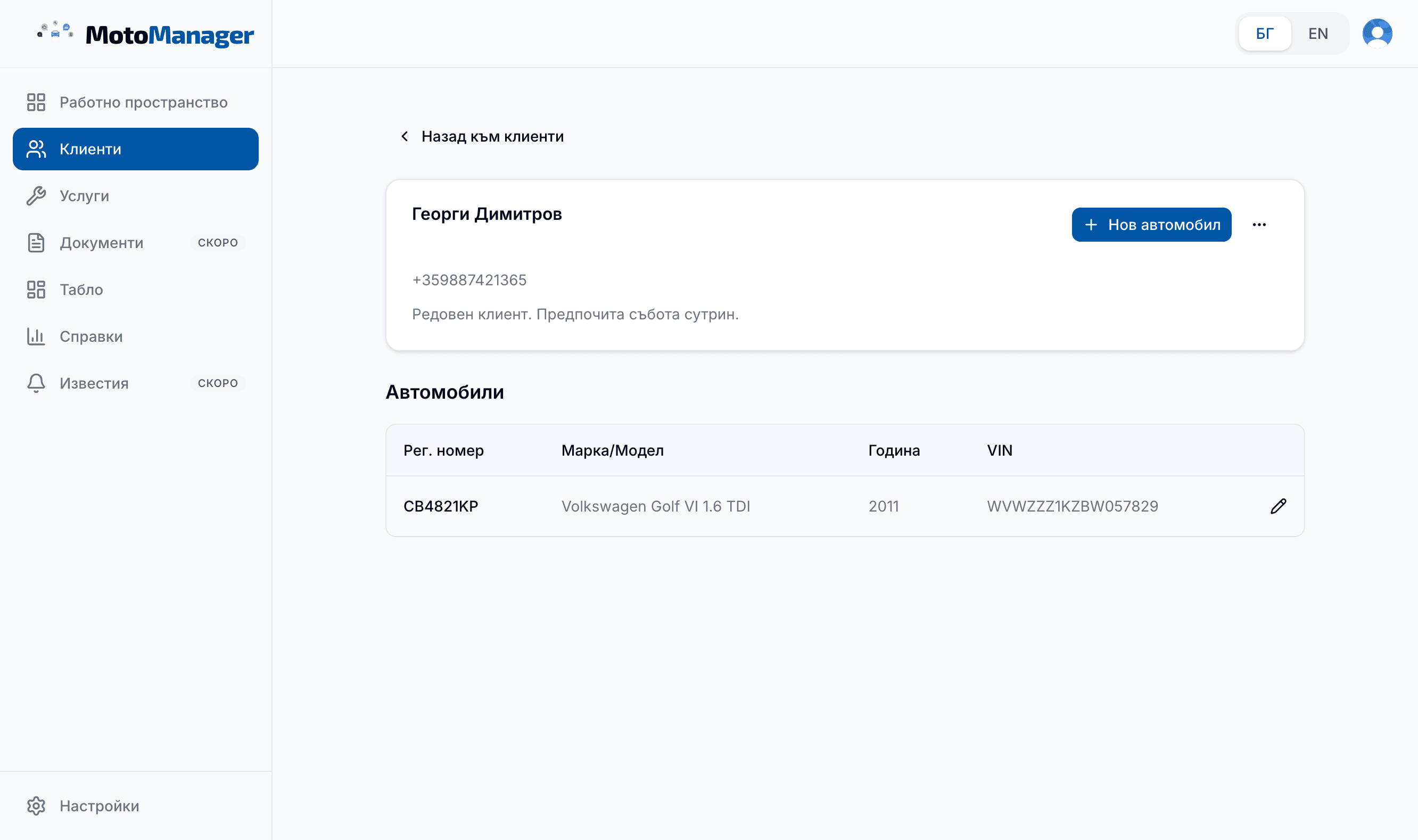The width and height of the screenshot is (1418, 840).
Task: Click the bar chart icon for Справки
Action: coord(36,336)
